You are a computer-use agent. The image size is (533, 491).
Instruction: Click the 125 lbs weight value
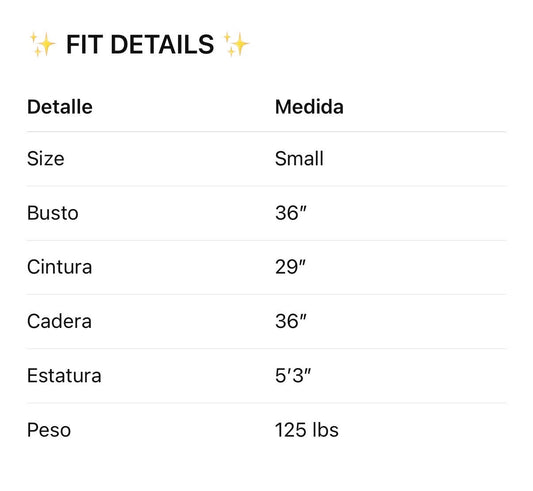pyautogui.click(x=307, y=430)
